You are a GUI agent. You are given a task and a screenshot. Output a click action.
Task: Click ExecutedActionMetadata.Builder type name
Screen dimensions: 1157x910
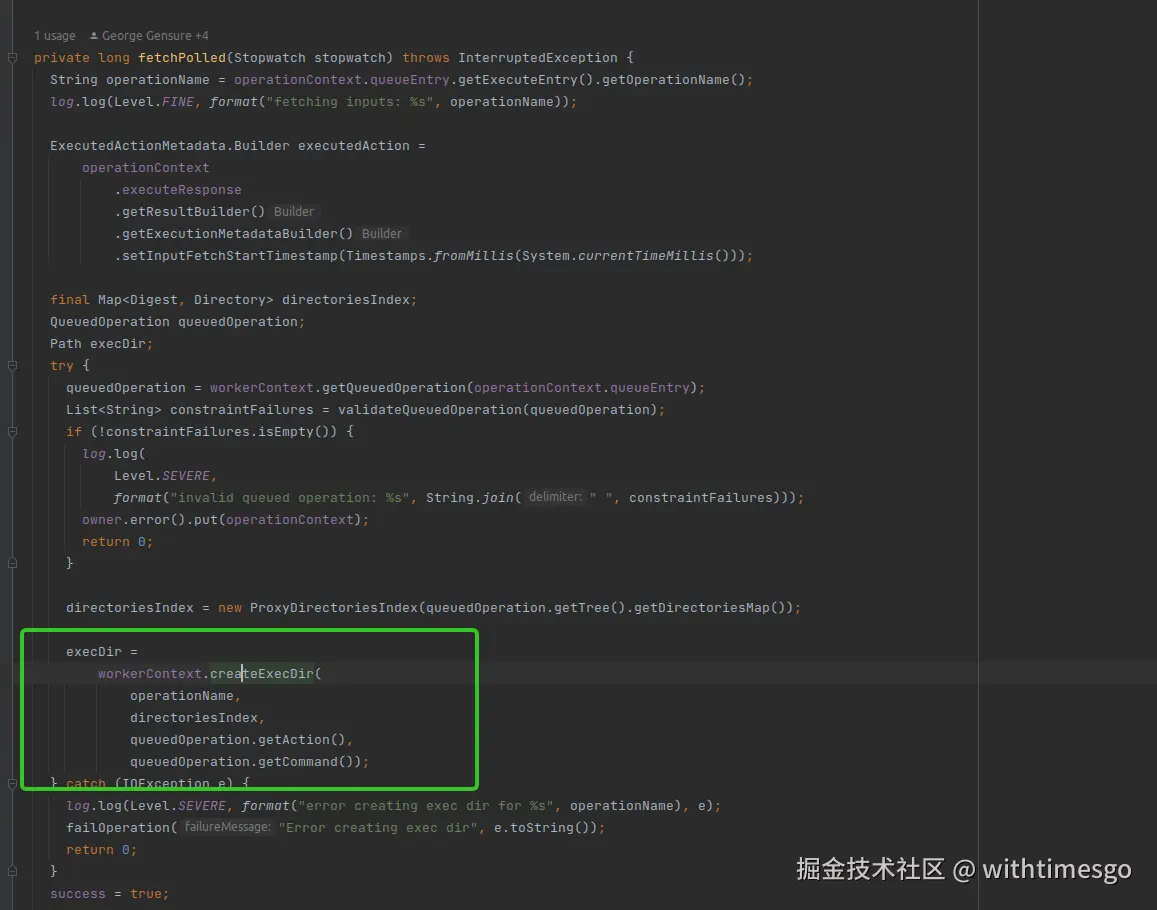[x=170, y=146]
